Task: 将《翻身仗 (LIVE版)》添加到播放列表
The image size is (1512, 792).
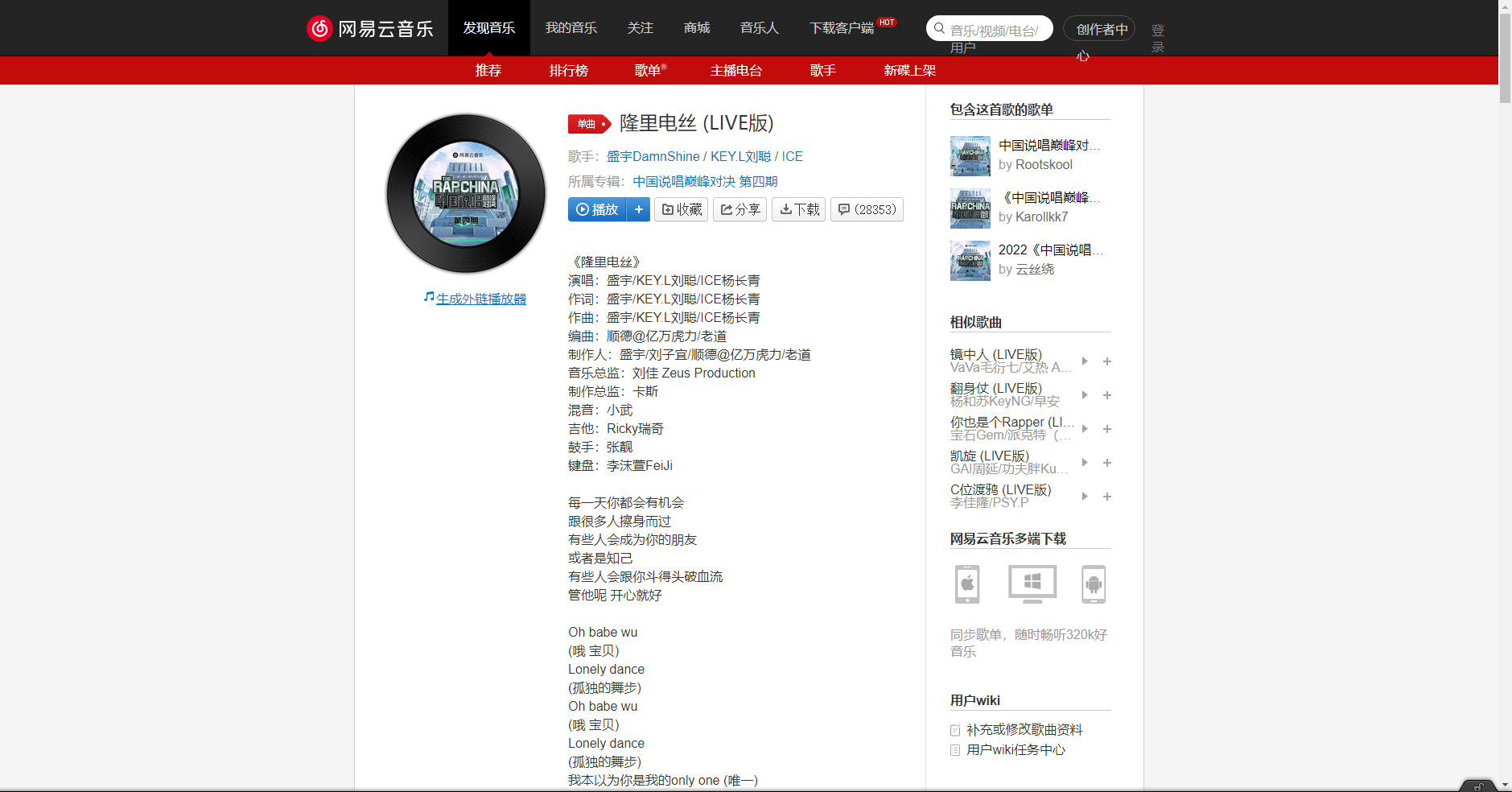Action: pyautogui.click(x=1107, y=395)
